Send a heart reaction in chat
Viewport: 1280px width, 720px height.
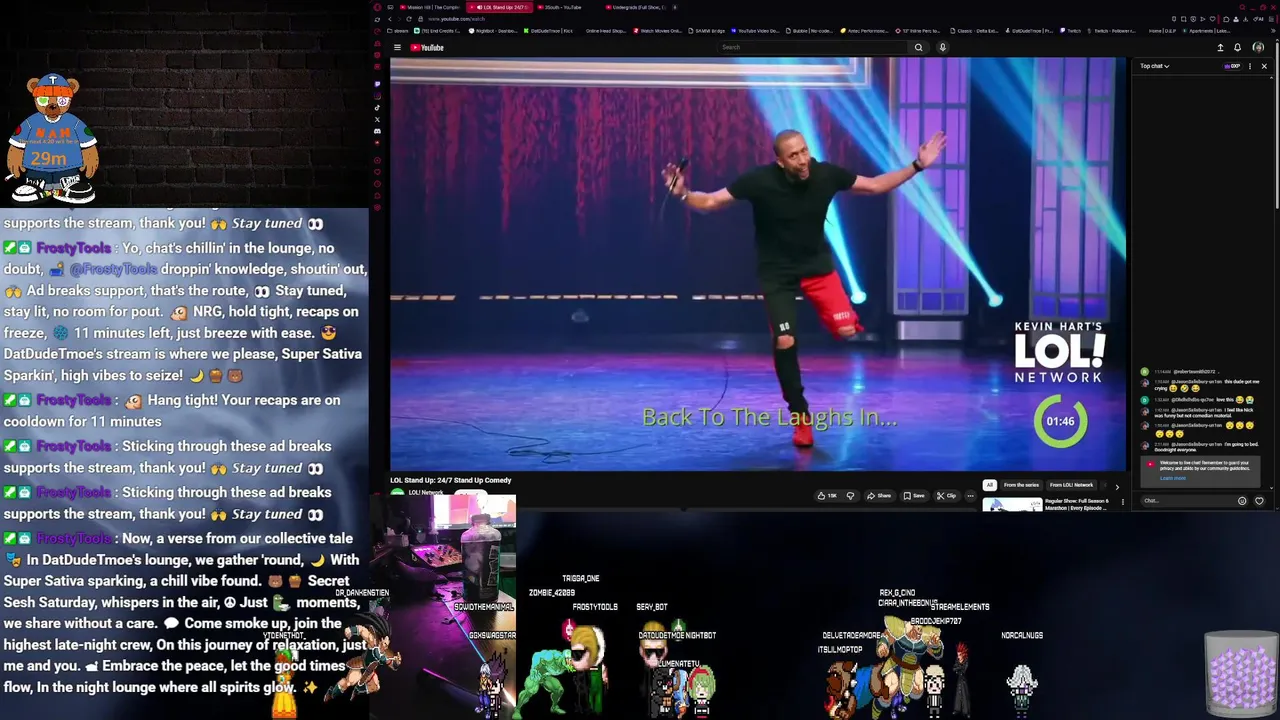pyautogui.click(x=1259, y=501)
